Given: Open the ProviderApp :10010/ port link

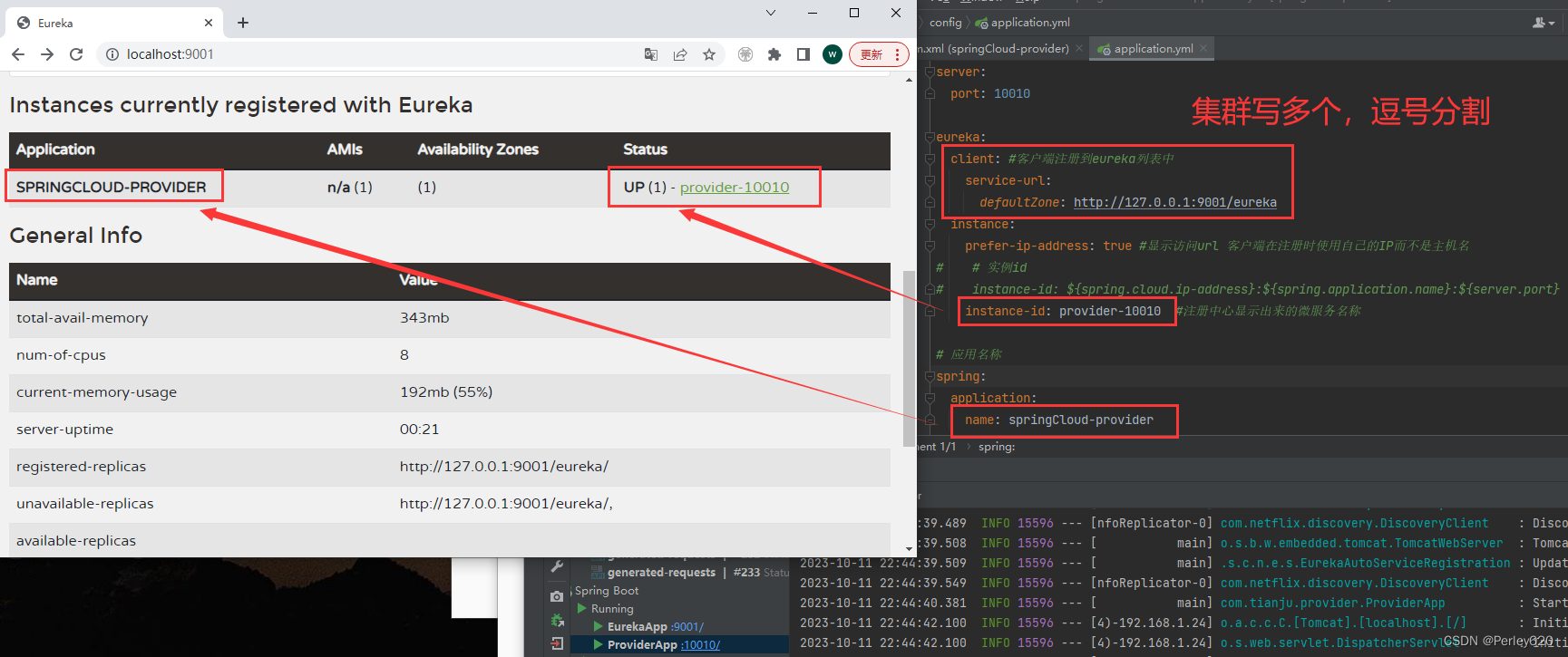Looking at the screenshot, I should point(701,645).
